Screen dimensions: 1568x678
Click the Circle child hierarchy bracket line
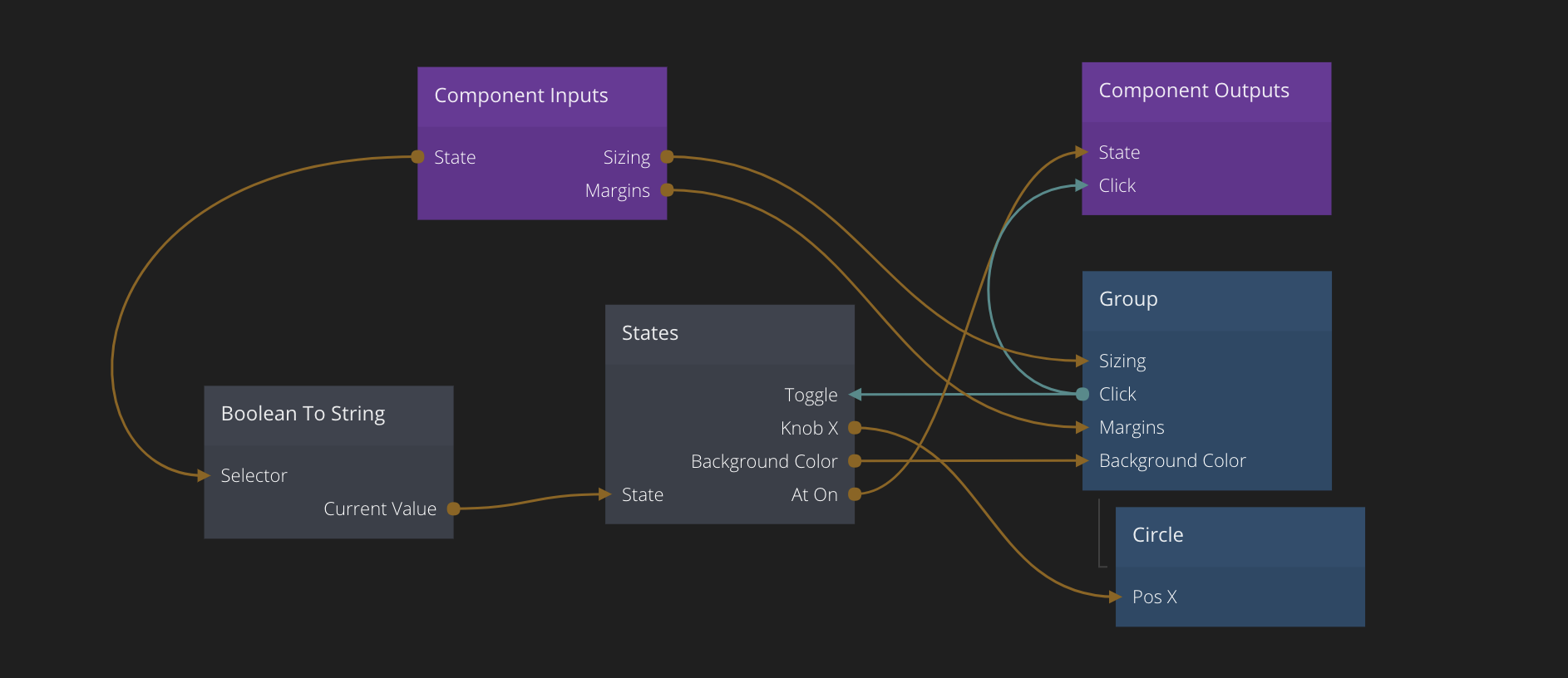click(1100, 533)
